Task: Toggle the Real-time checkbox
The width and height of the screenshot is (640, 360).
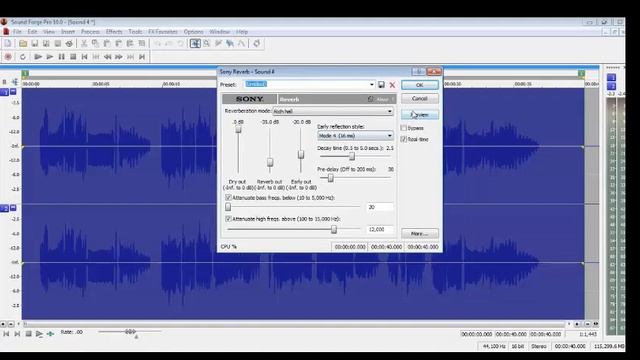Action: (404, 139)
